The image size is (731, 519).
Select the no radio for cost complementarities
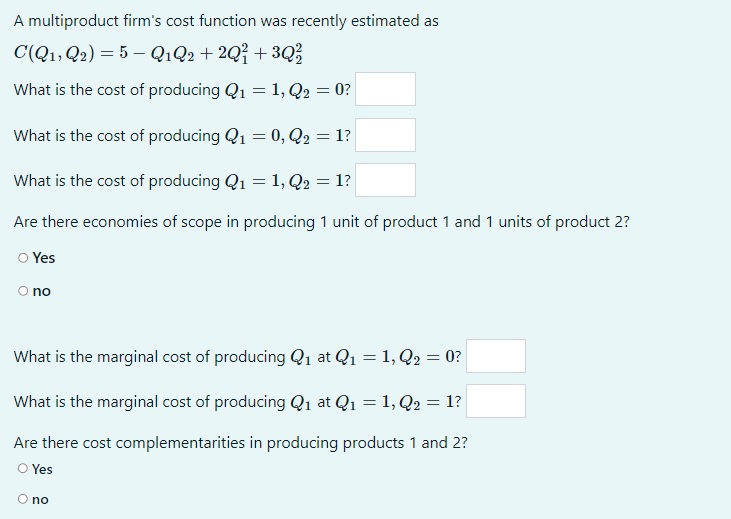tap(23, 499)
